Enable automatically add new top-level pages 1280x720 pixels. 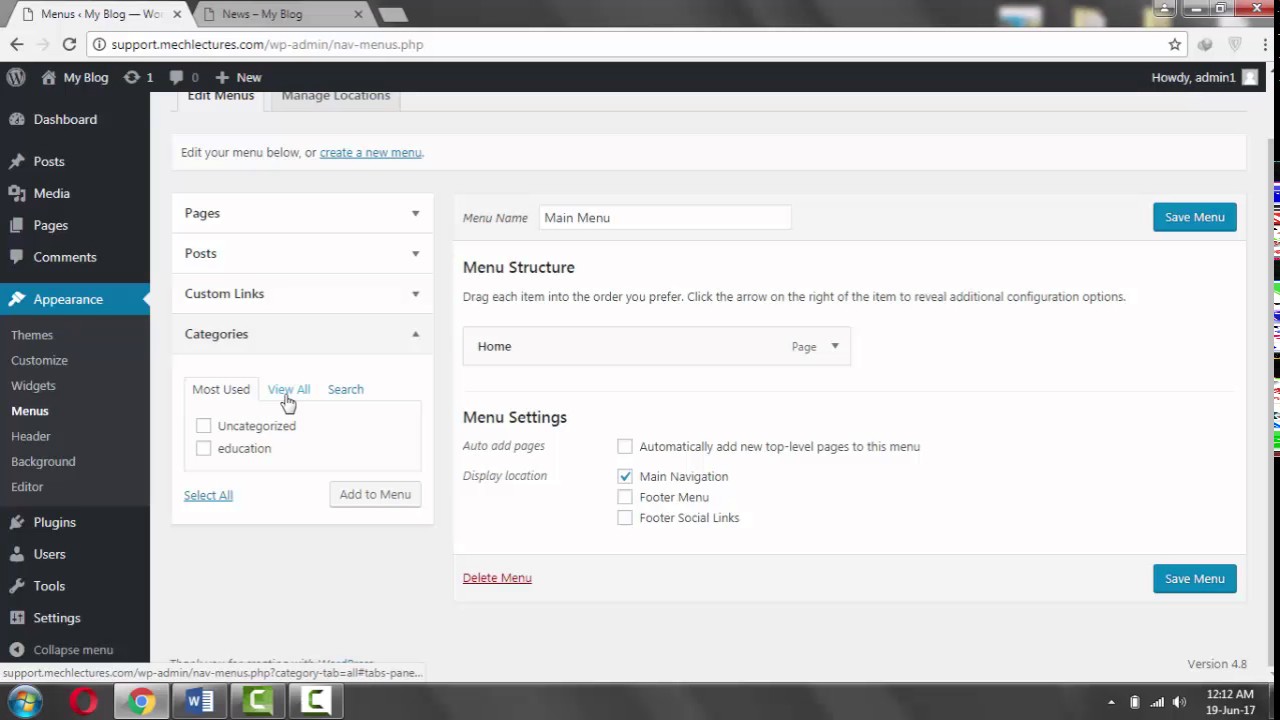625,446
